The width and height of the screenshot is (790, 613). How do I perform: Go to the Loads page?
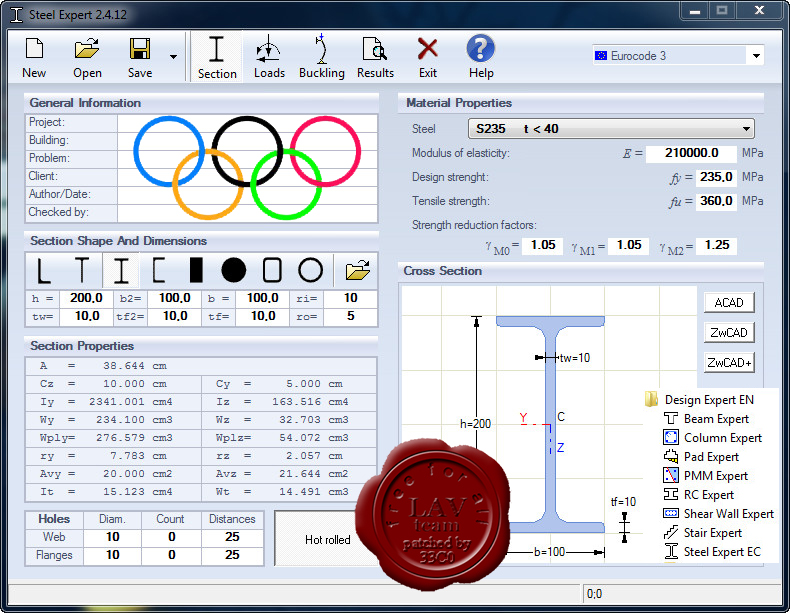(269, 57)
